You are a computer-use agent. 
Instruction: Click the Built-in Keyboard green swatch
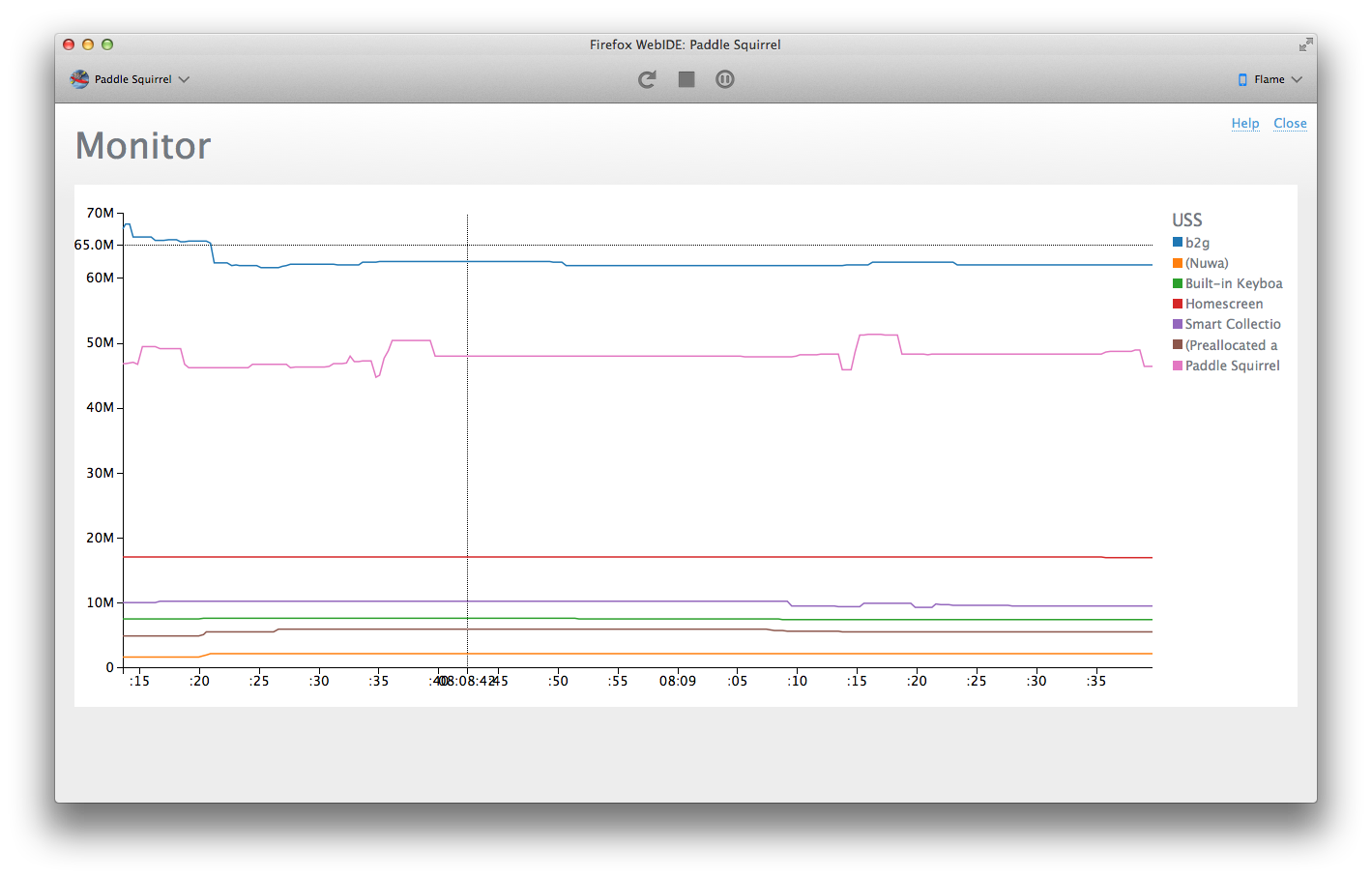1178,283
